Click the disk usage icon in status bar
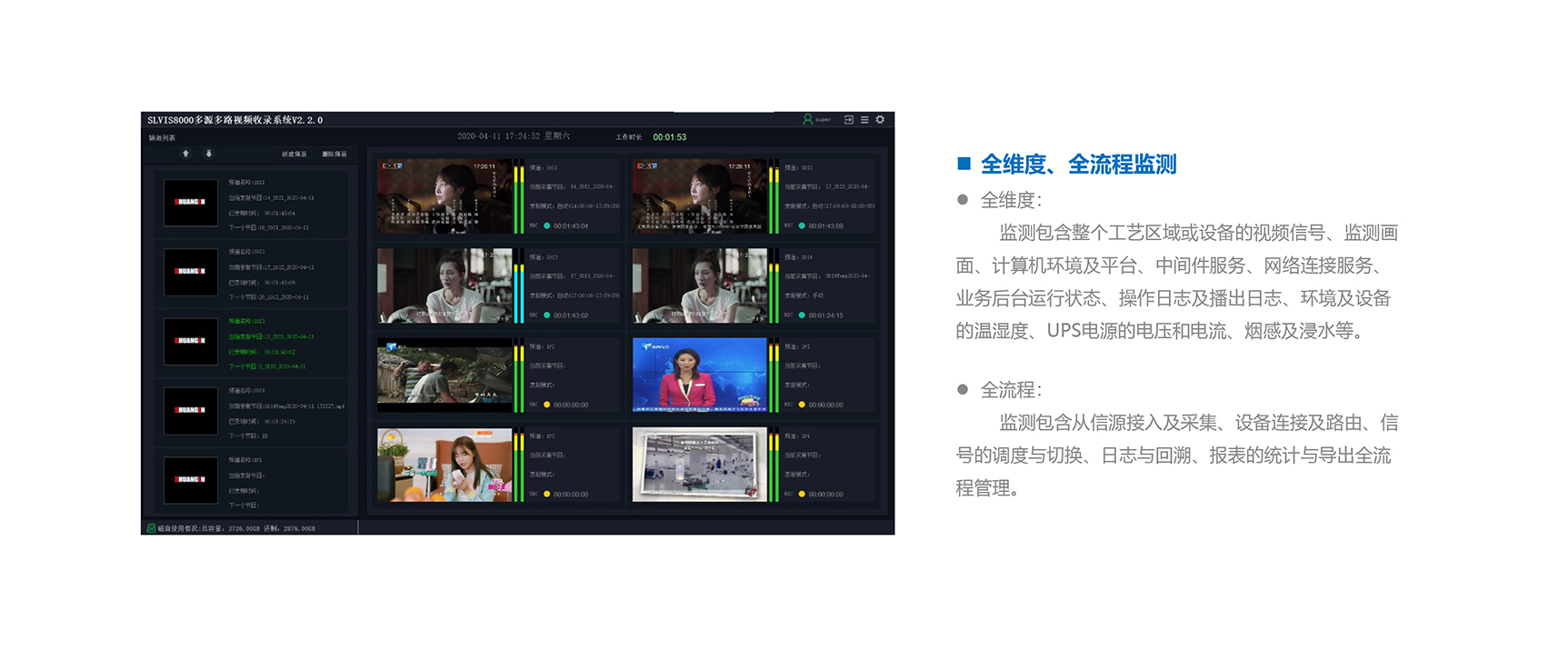This screenshot has height=661, width=1568. pos(151,527)
